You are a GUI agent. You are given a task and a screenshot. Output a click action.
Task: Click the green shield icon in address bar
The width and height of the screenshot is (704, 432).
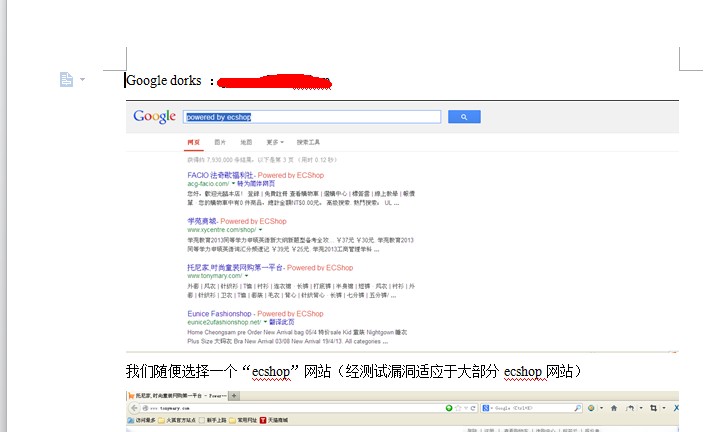(449, 408)
